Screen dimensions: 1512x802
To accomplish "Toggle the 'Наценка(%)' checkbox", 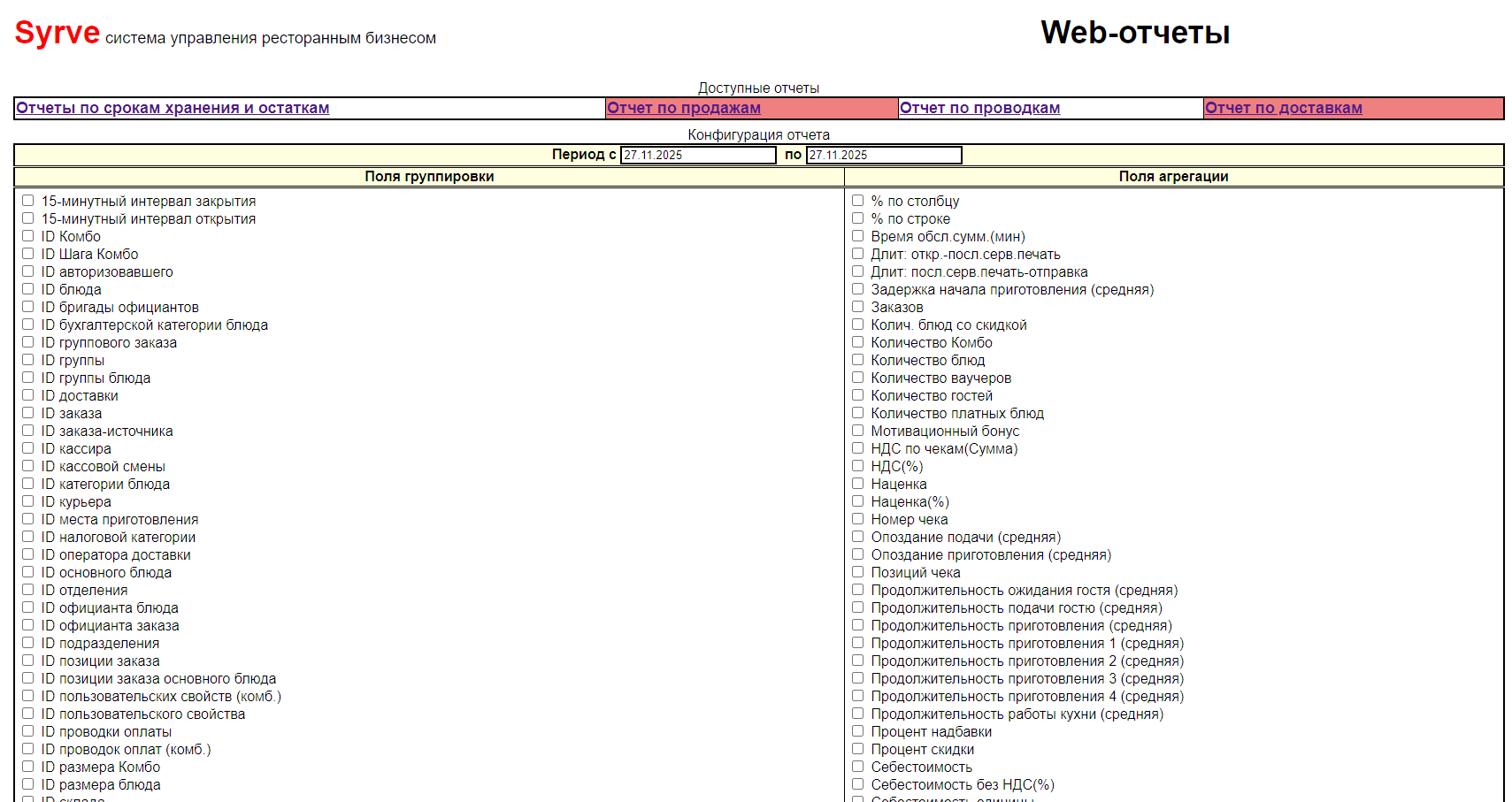I will pos(857,501).
